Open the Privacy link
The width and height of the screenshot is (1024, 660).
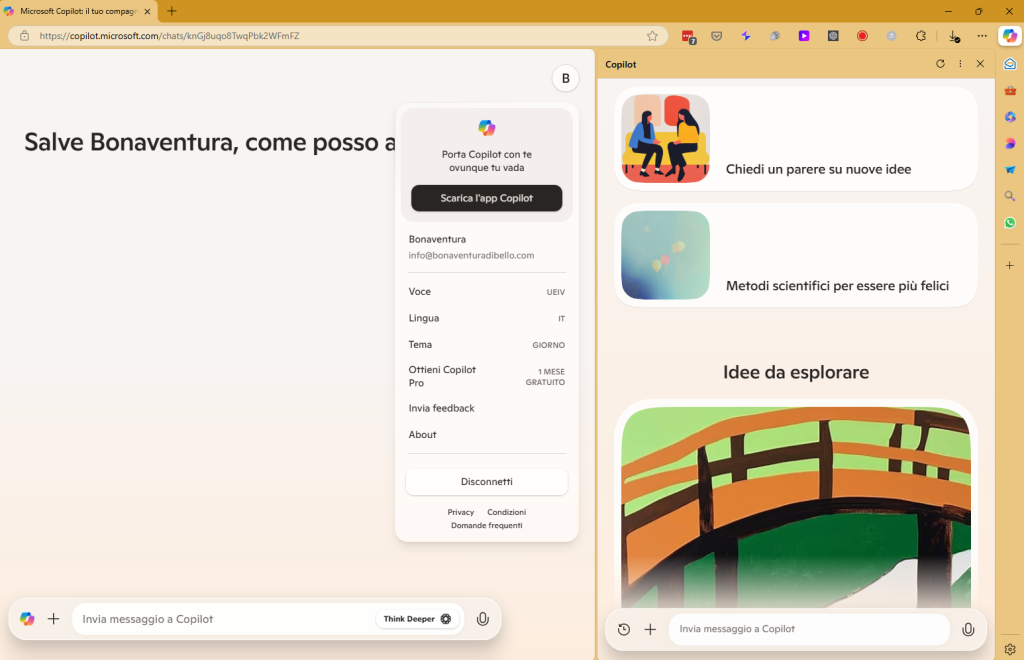tap(461, 512)
